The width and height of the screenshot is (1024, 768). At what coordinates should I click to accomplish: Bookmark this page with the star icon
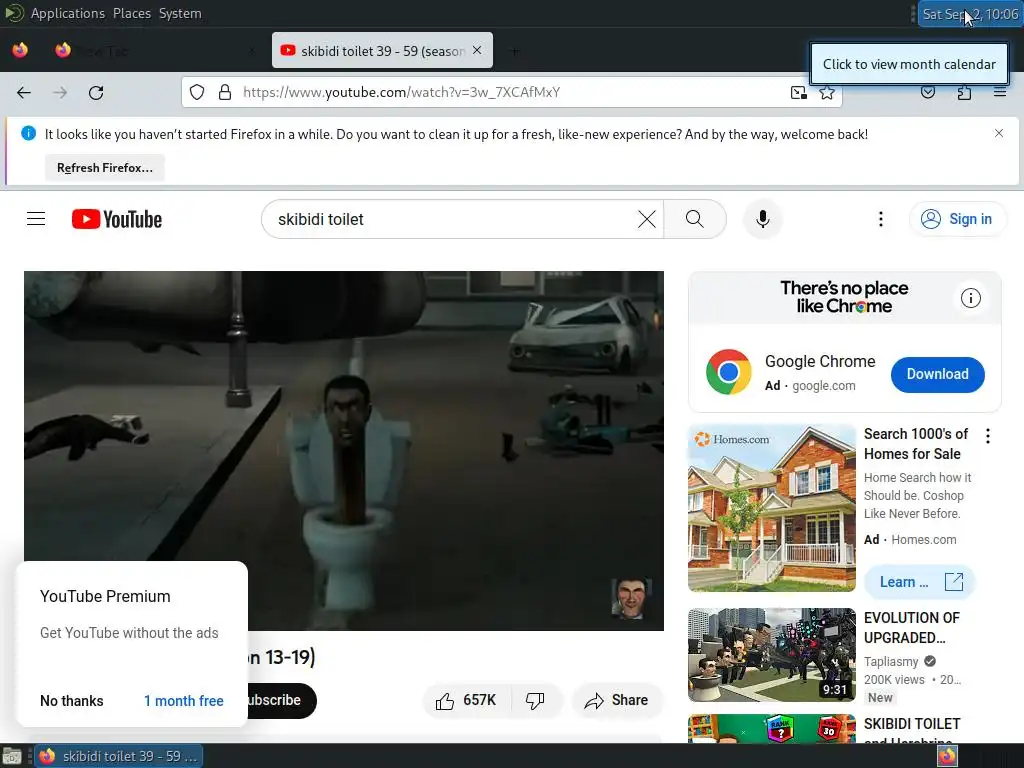pyautogui.click(x=827, y=92)
